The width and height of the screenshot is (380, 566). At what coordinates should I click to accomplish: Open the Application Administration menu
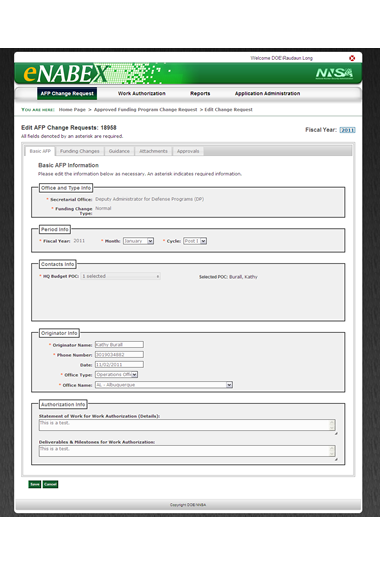267,93
